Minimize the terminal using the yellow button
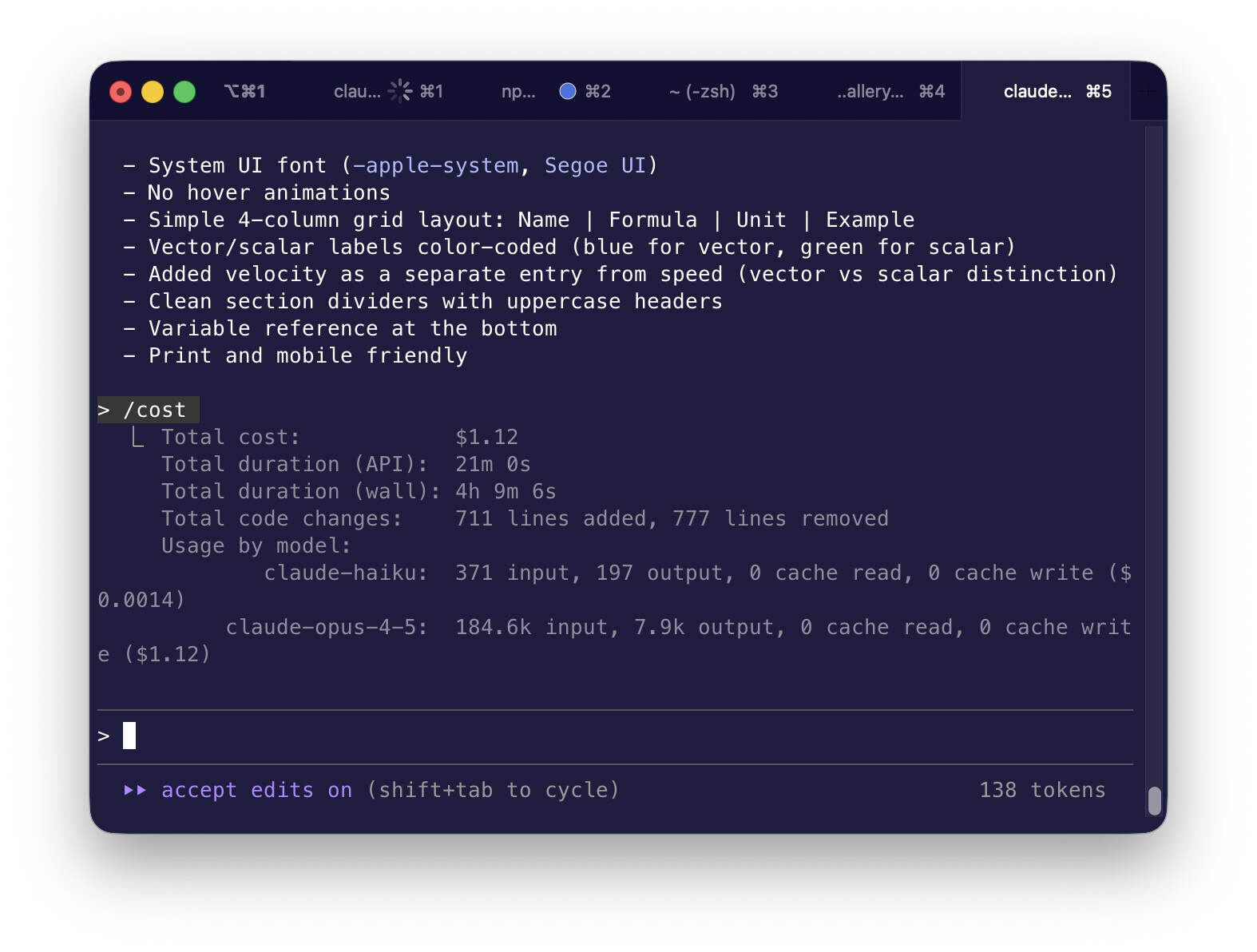The image size is (1257, 952). point(153,92)
